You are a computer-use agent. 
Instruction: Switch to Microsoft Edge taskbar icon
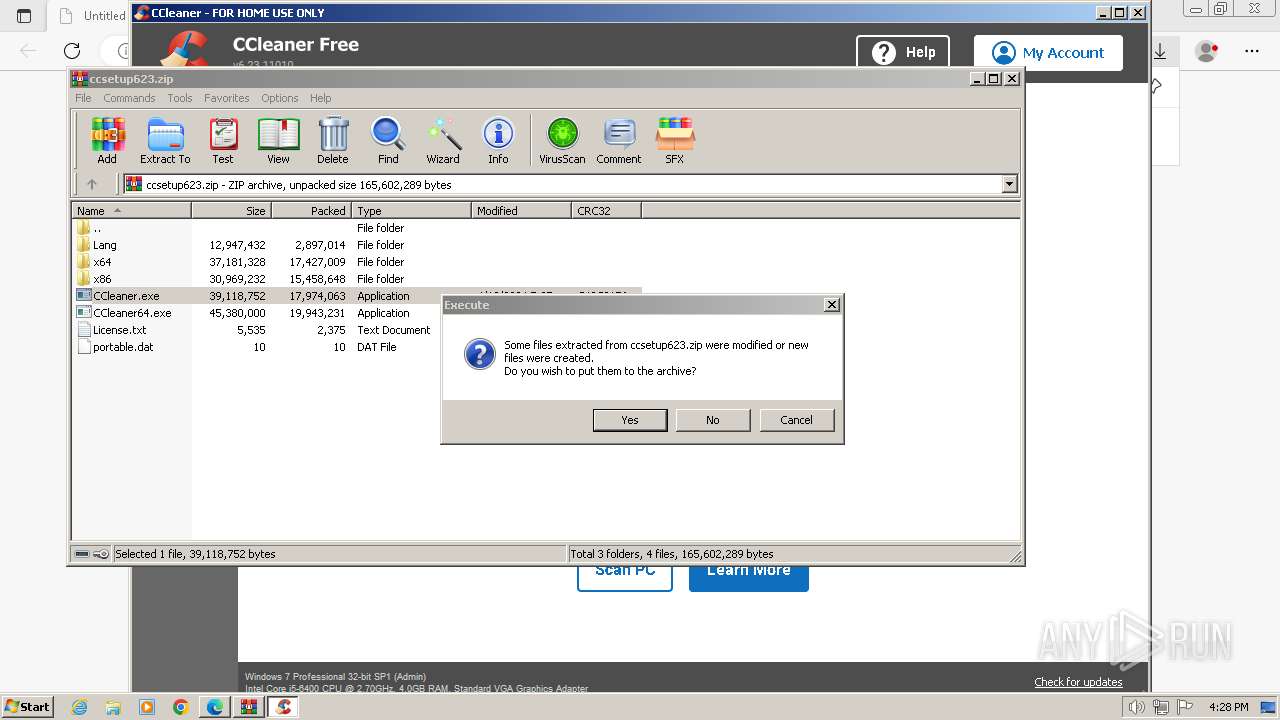(x=215, y=707)
